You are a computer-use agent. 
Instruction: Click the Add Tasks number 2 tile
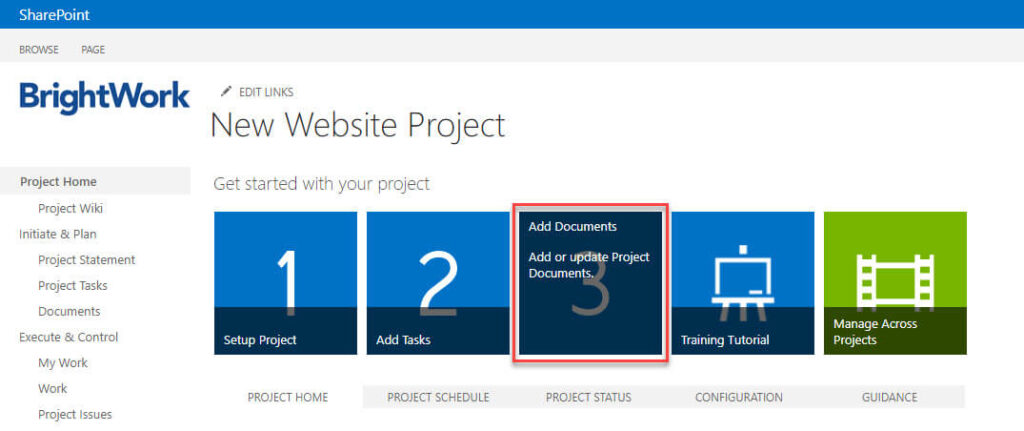tap(437, 283)
